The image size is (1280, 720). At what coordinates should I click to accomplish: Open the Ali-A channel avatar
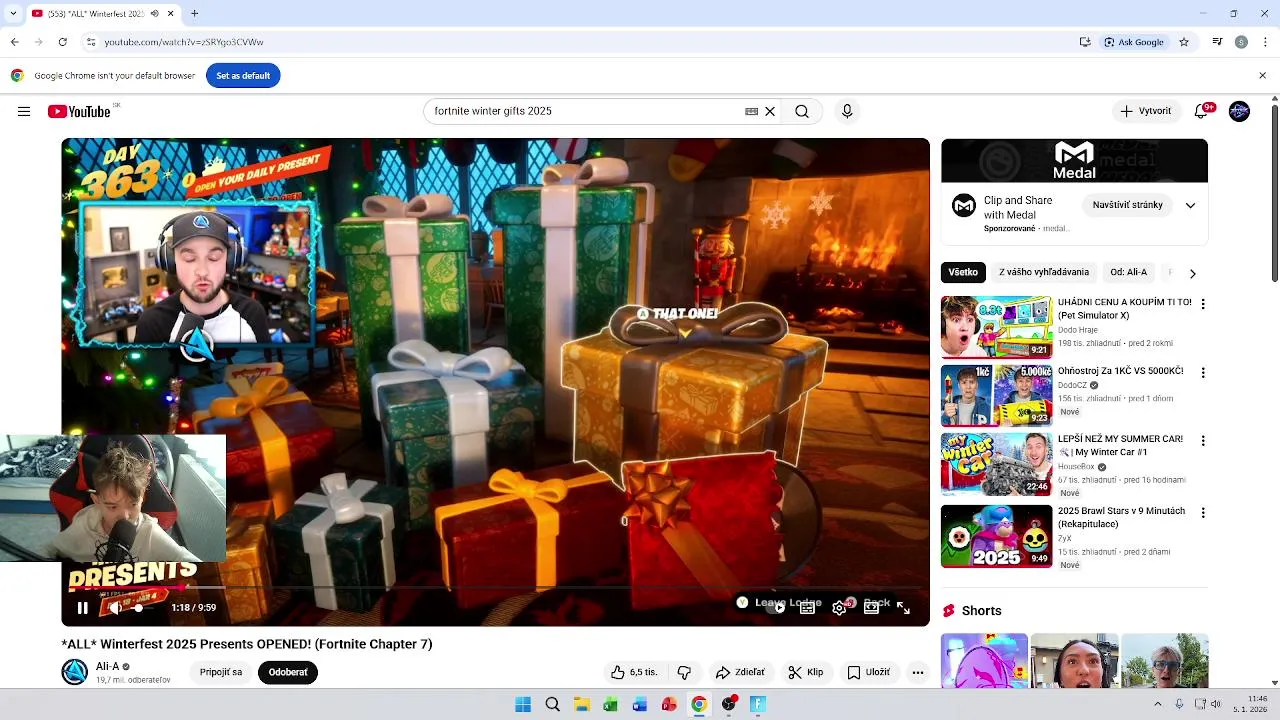tap(75, 672)
